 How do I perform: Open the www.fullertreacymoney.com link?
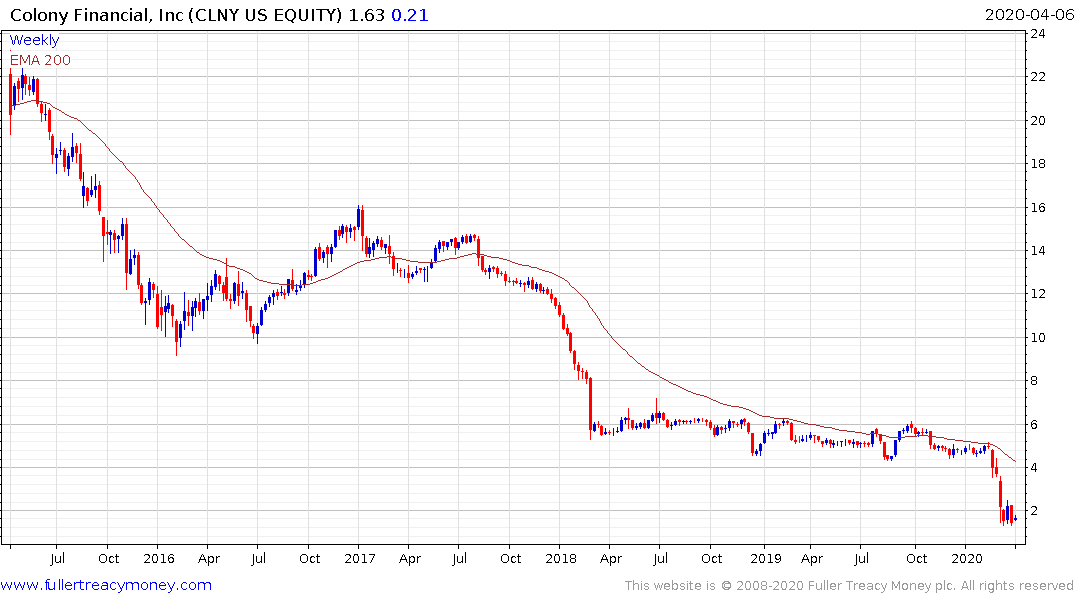click(x=106, y=585)
